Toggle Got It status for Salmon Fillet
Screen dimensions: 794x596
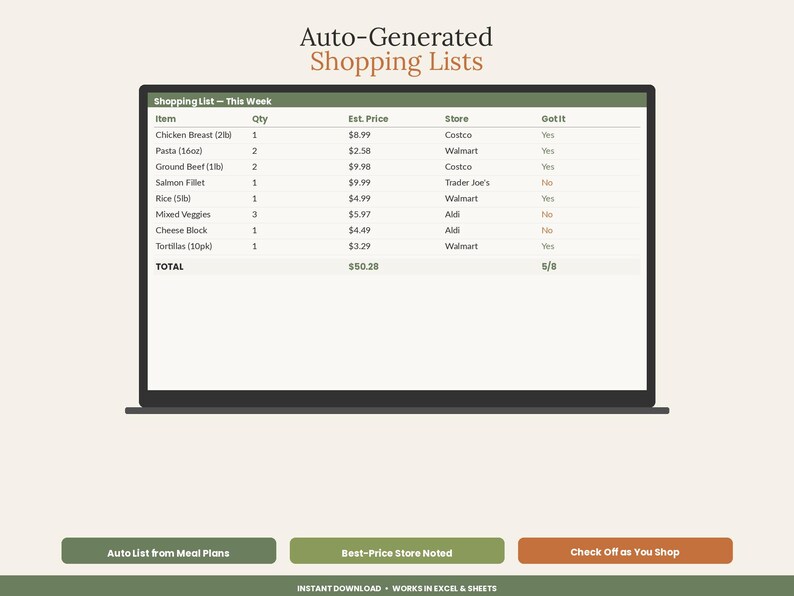(x=547, y=183)
